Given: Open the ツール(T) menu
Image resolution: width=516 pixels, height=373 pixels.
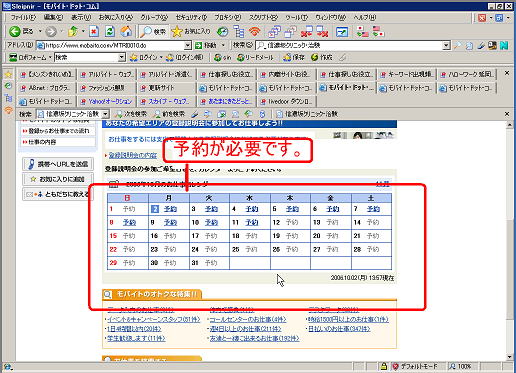Looking at the screenshot, I should [296, 17].
